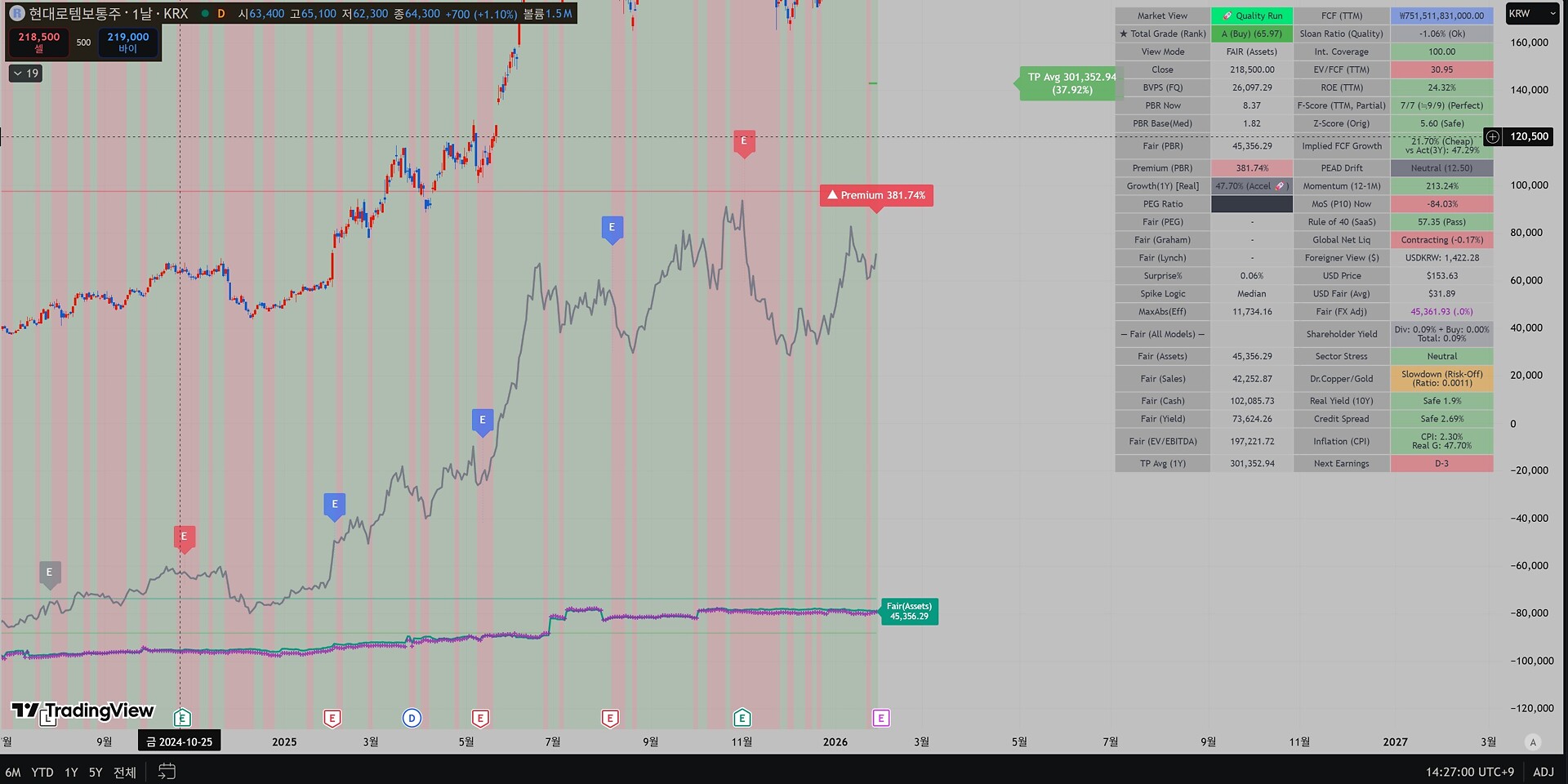Click the FCF value ₩751,511,831,000.00
The height and width of the screenshot is (784, 1568).
click(1442, 16)
